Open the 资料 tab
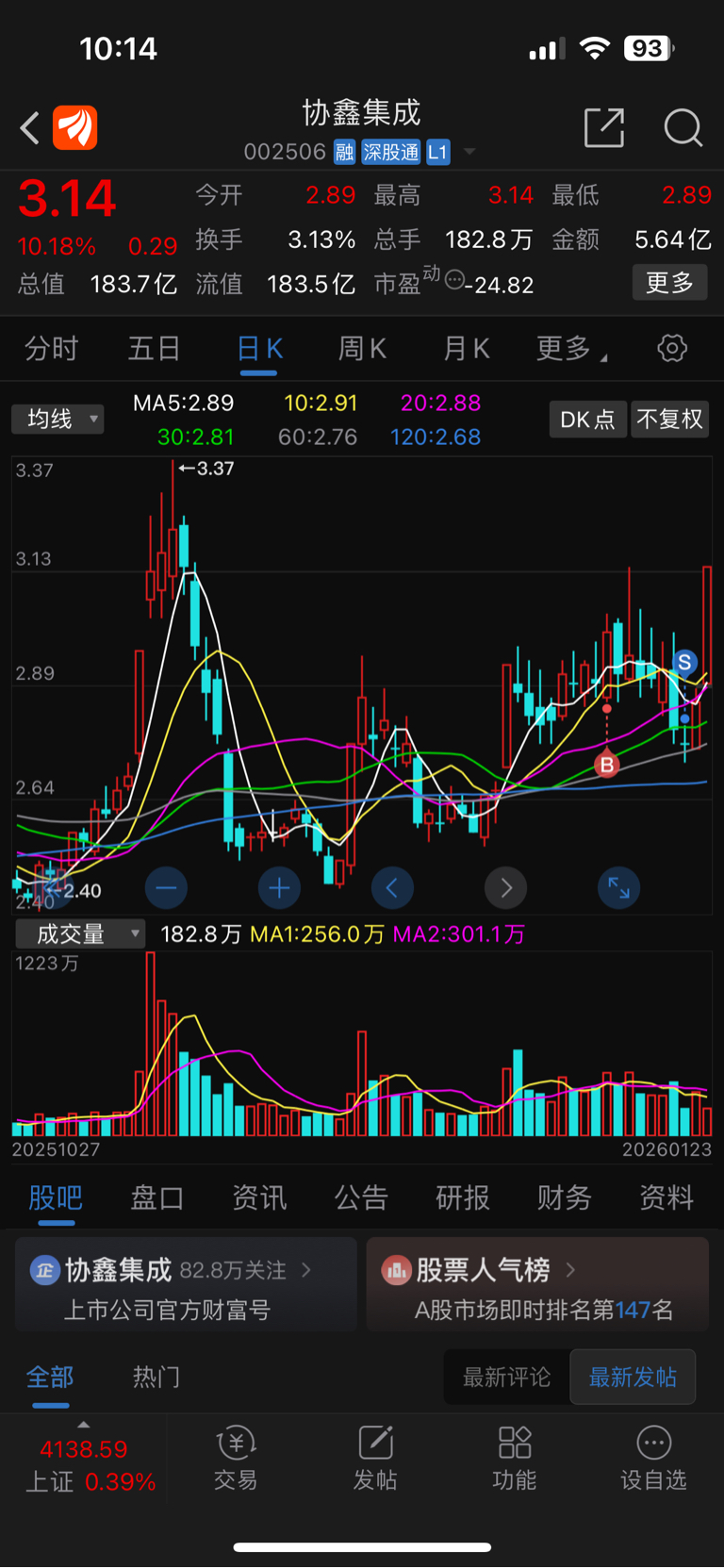Screen dimensions: 724x1568 coord(666,1197)
